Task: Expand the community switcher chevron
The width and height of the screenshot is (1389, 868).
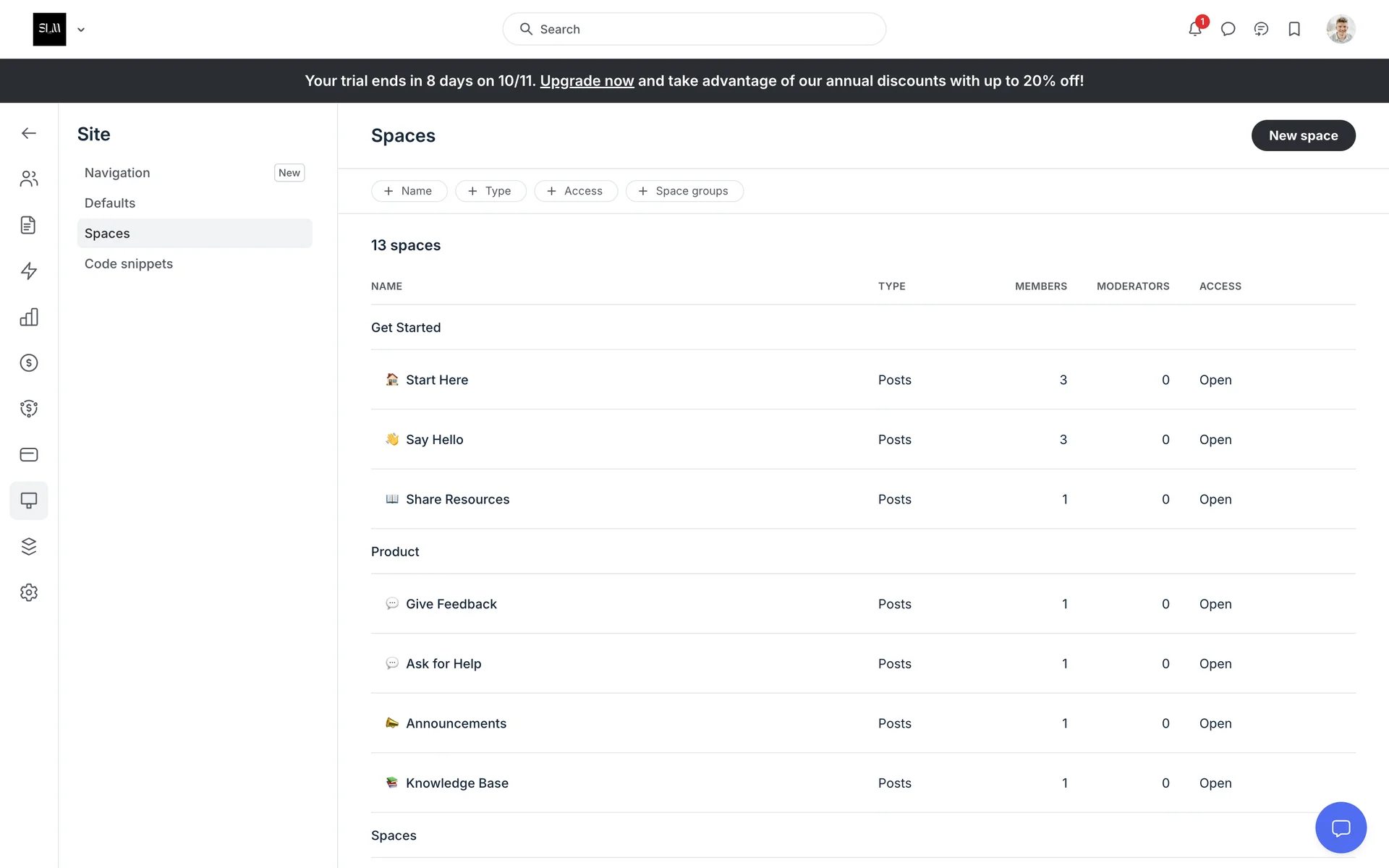Action: [81, 30]
